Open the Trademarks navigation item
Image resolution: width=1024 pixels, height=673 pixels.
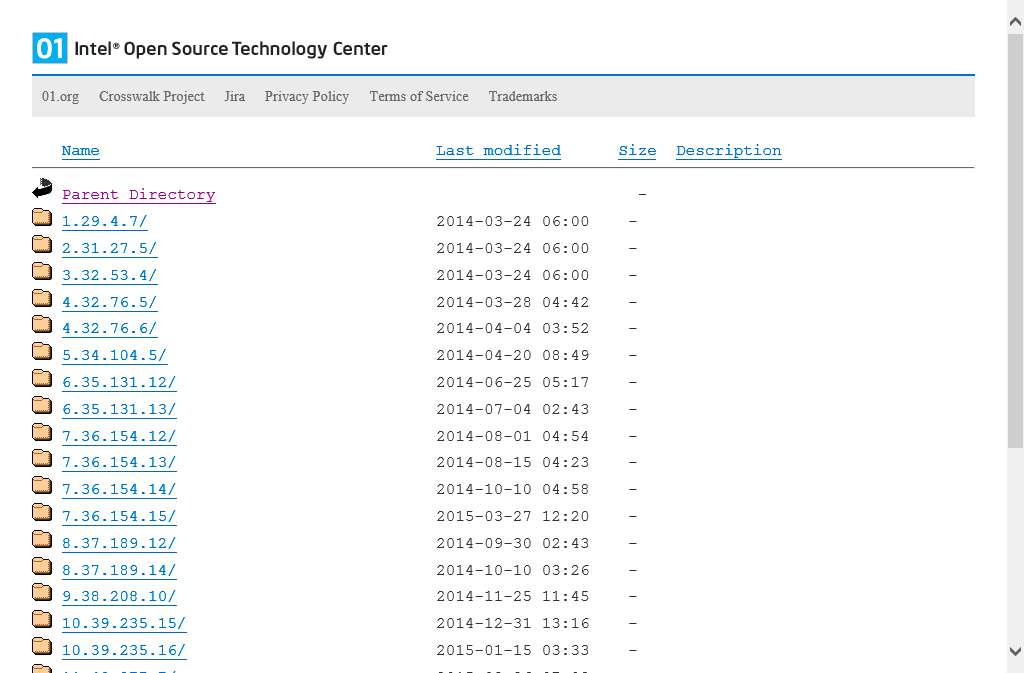click(x=522, y=97)
